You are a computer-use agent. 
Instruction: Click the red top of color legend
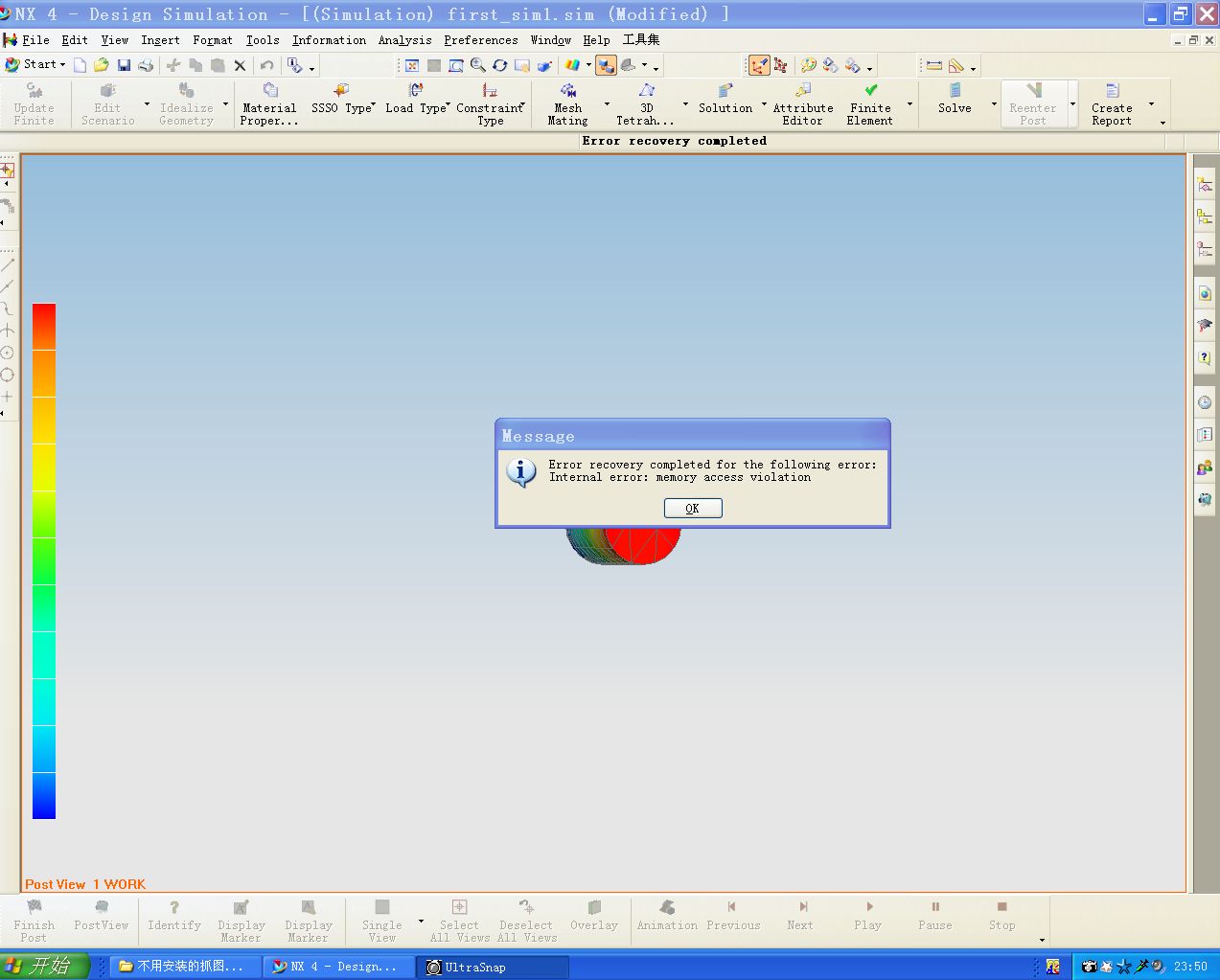44,326
